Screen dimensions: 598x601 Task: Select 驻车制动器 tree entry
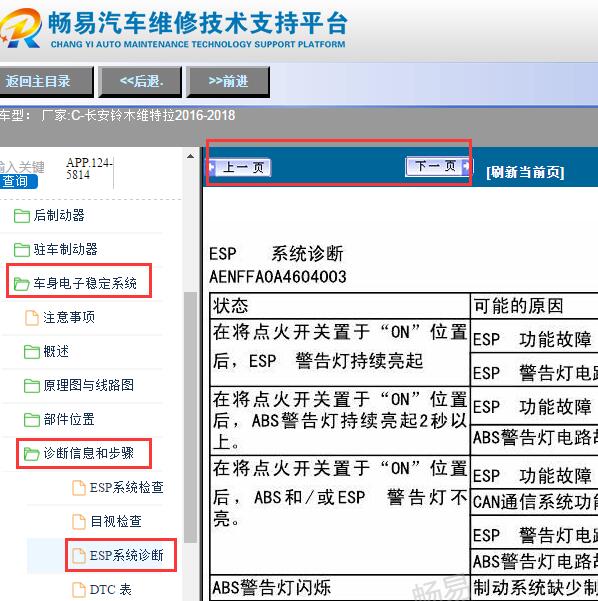pyautogui.click(x=66, y=250)
